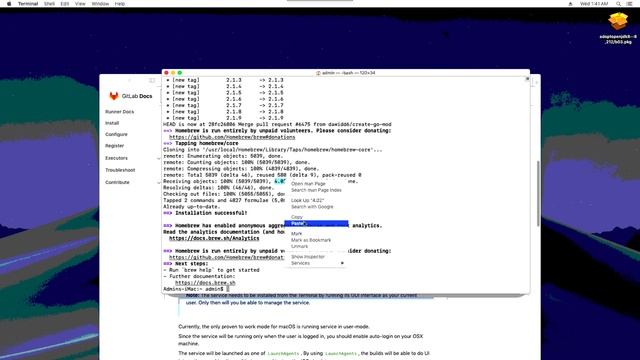Open the adoptopenjdk pkg desktop file
Viewport: 640px width, 360px height.
tap(618, 28)
